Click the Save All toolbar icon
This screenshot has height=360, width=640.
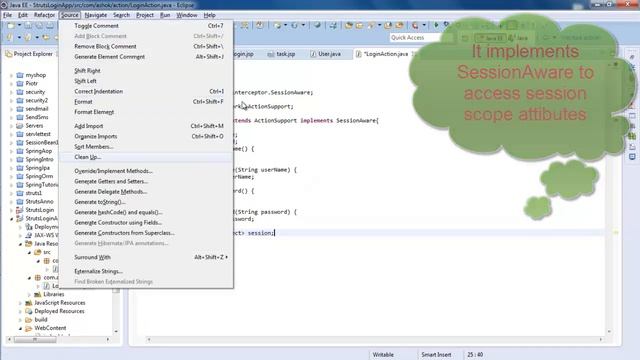[x=39, y=26]
